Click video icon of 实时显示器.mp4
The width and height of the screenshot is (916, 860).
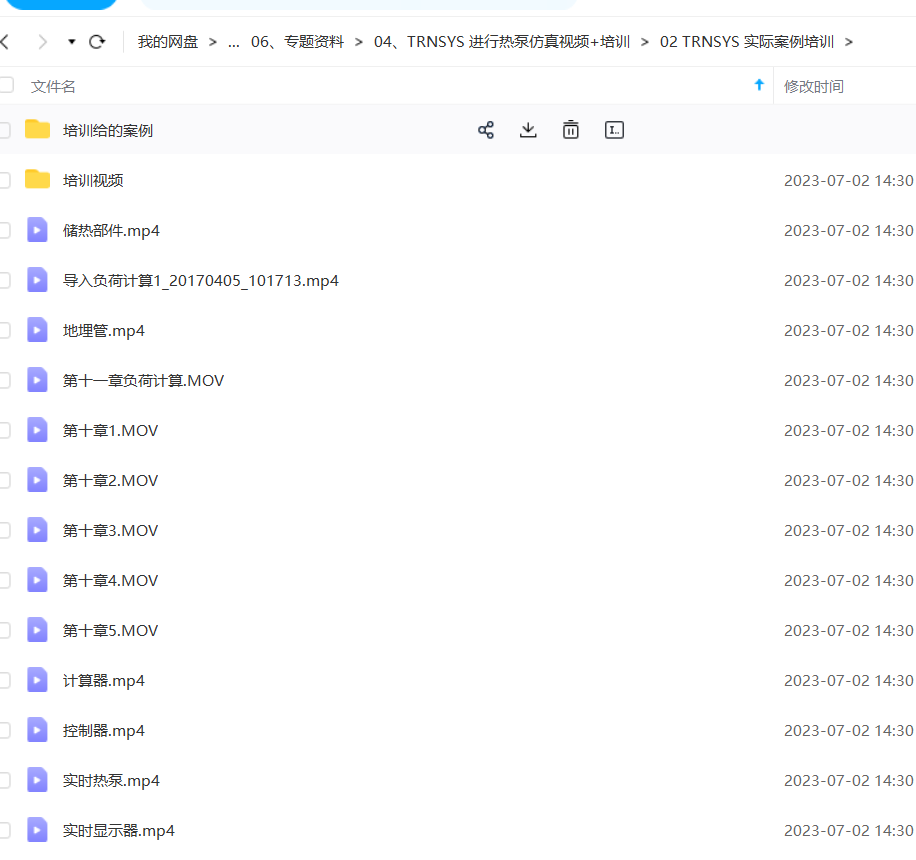(37, 830)
